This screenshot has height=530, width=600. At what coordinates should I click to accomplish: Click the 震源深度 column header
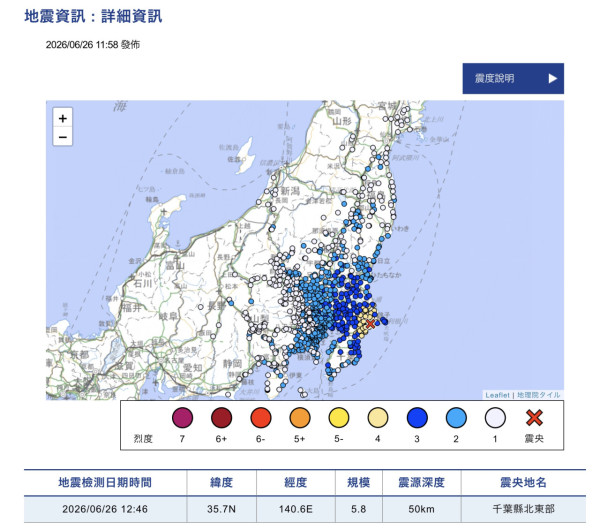[x=421, y=483]
